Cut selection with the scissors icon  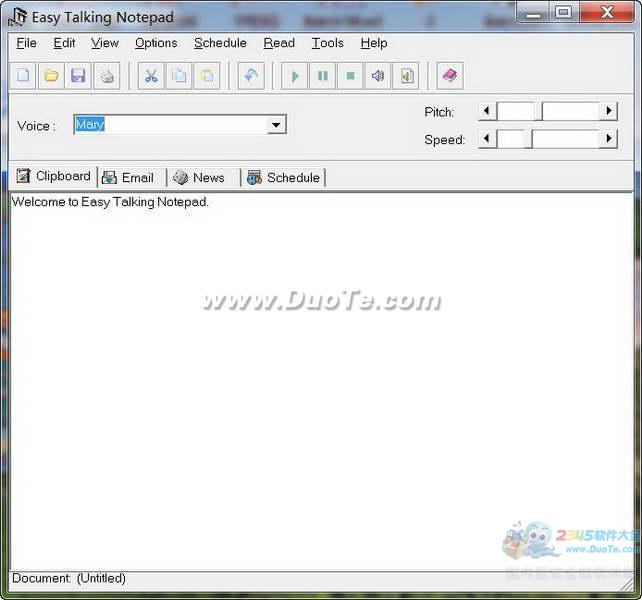(x=151, y=76)
